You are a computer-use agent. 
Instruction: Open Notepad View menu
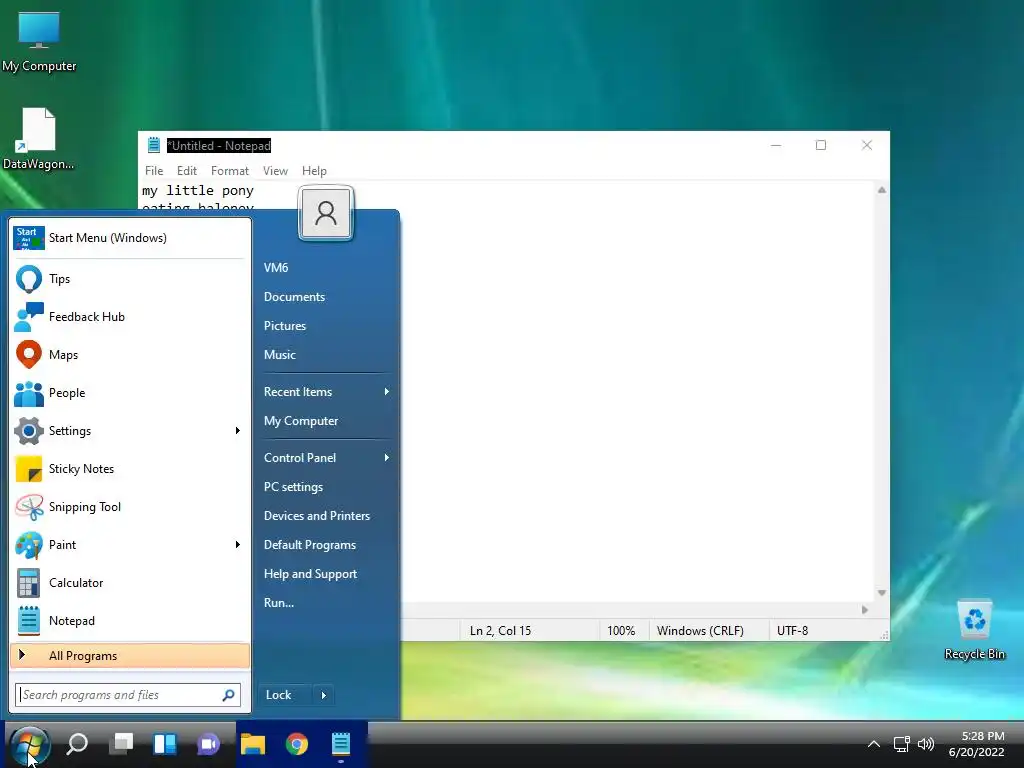tap(276, 170)
